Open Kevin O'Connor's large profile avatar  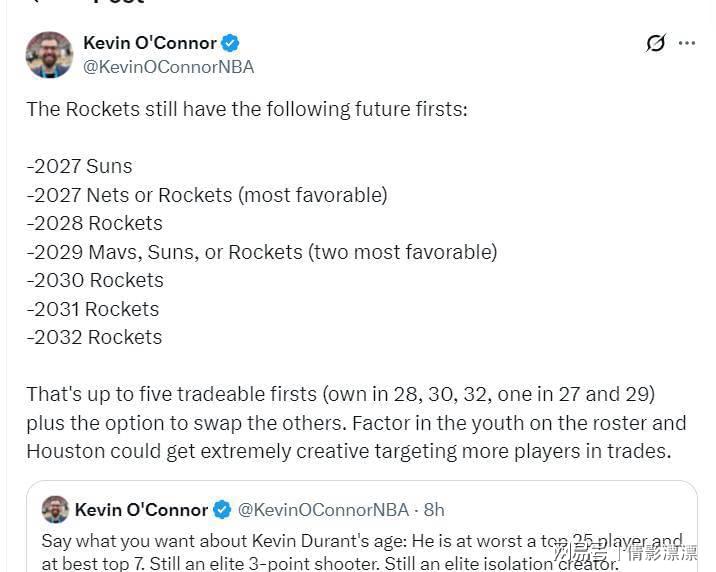pos(49,55)
